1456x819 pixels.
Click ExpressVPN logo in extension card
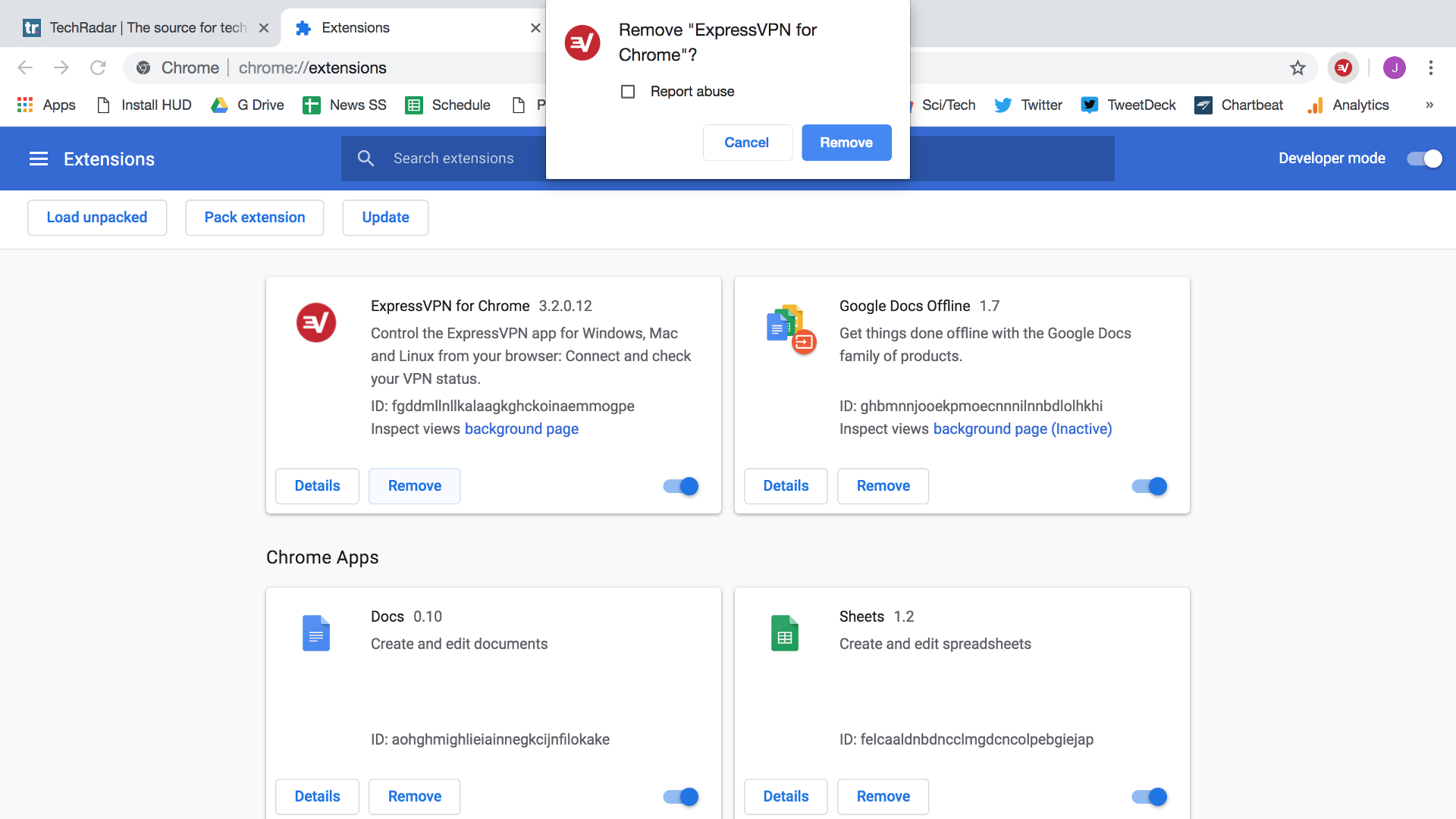click(x=316, y=323)
